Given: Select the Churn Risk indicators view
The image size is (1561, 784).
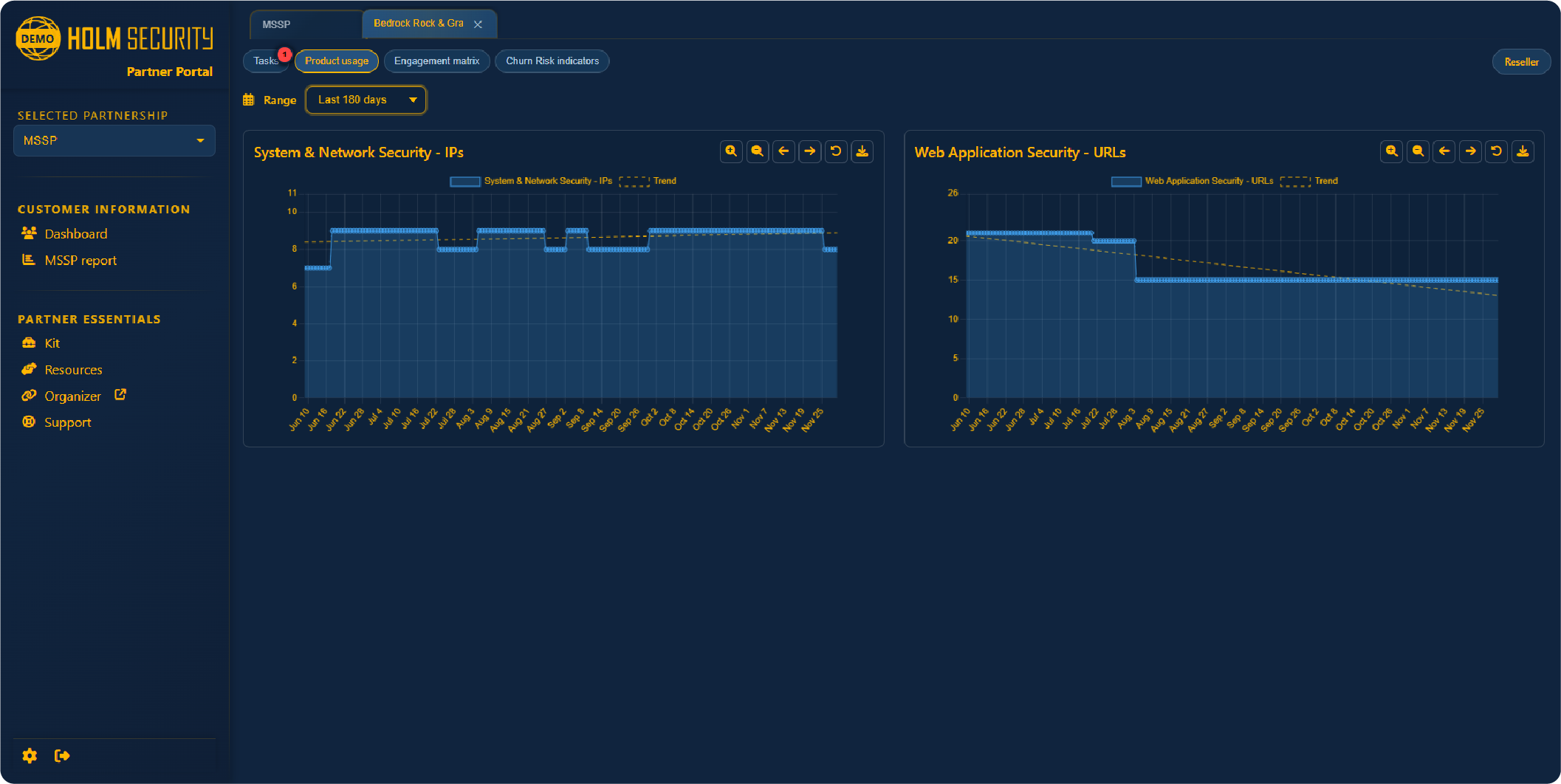Looking at the screenshot, I should point(552,61).
